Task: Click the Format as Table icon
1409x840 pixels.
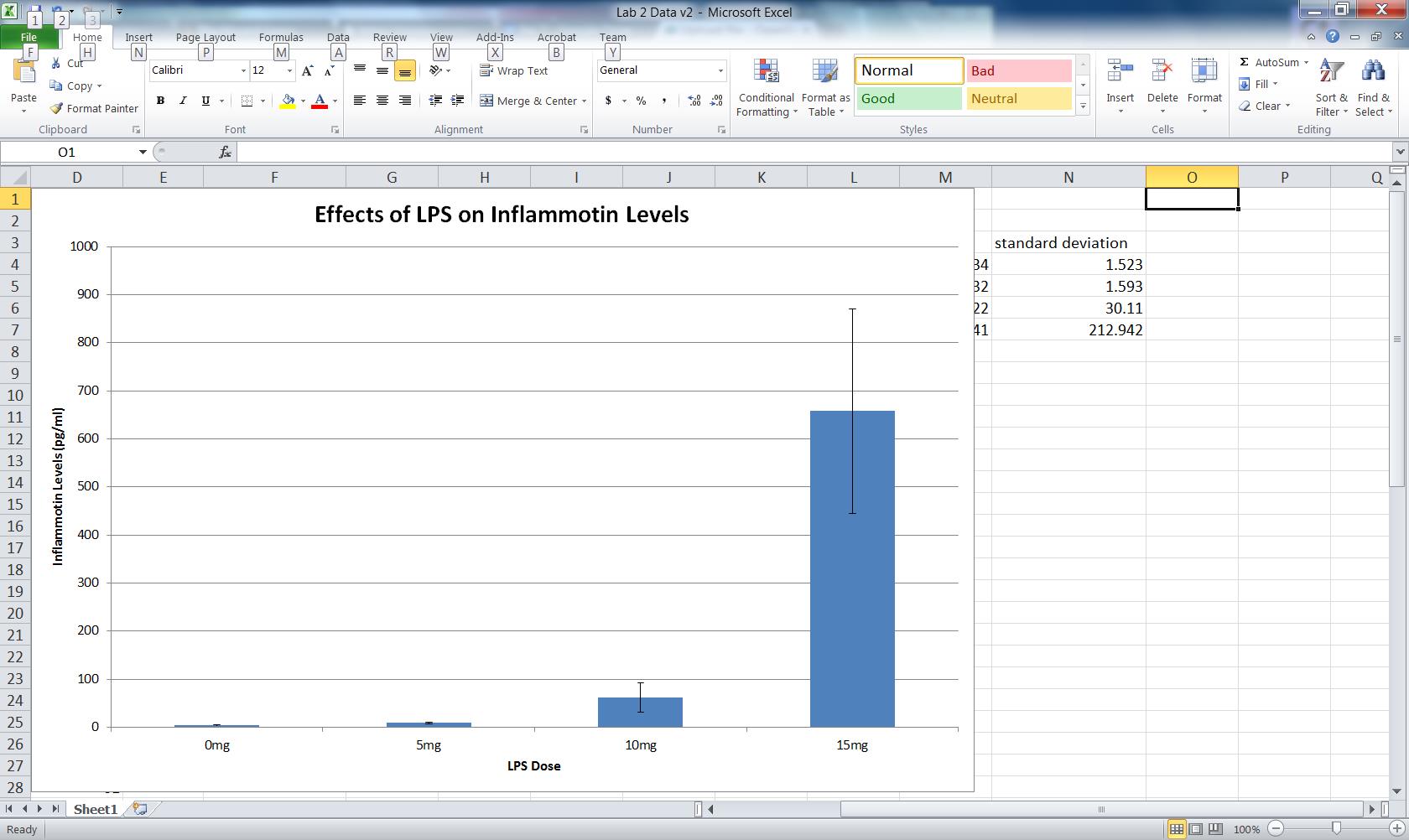Action: tap(825, 73)
